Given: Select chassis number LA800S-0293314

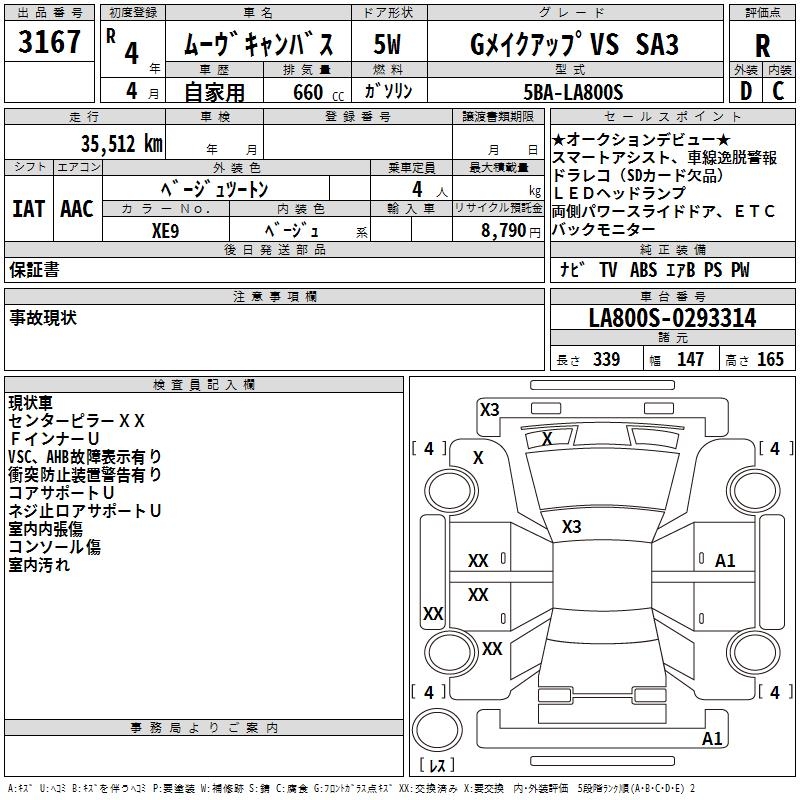Looking at the screenshot, I should pyautogui.click(x=672, y=318).
